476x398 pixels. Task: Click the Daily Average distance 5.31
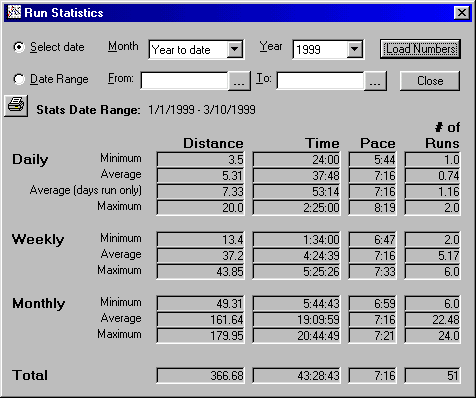(200, 175)
